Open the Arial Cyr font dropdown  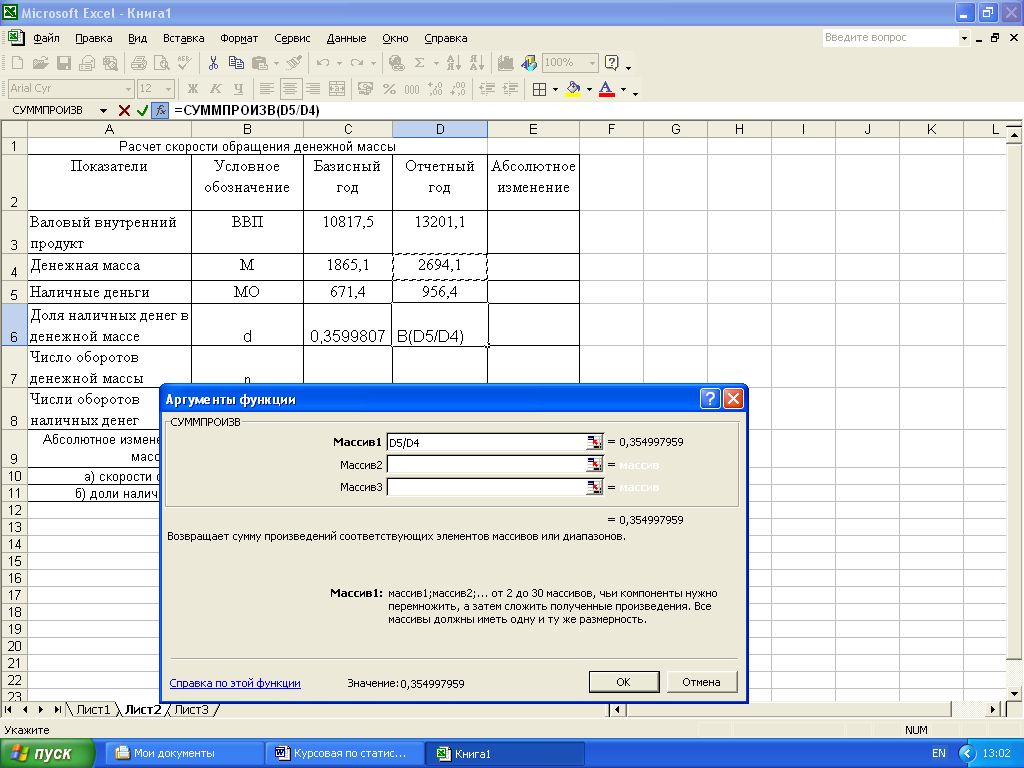pos(128,89)
